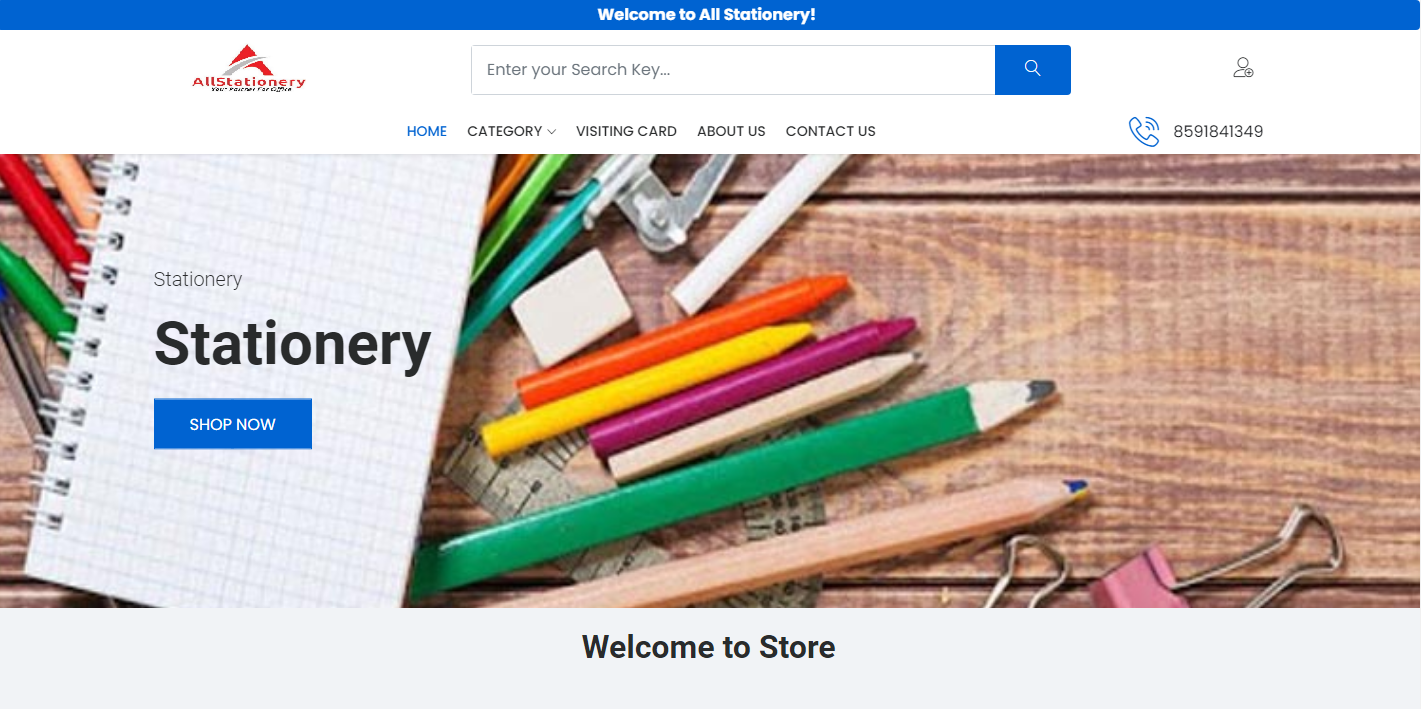Click the SHOP NOW button
This screenshot has width=1421, height=709.
(233, 424)
